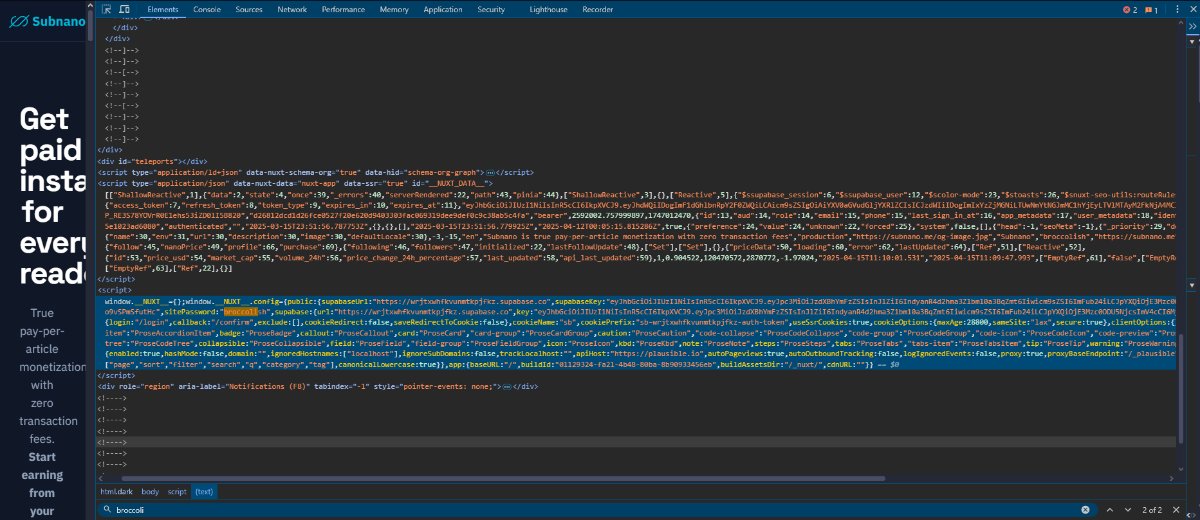Select the __NUXT_DATA__ script element line
Viewport: 1200px width, 520px height.
pos(297,183)
